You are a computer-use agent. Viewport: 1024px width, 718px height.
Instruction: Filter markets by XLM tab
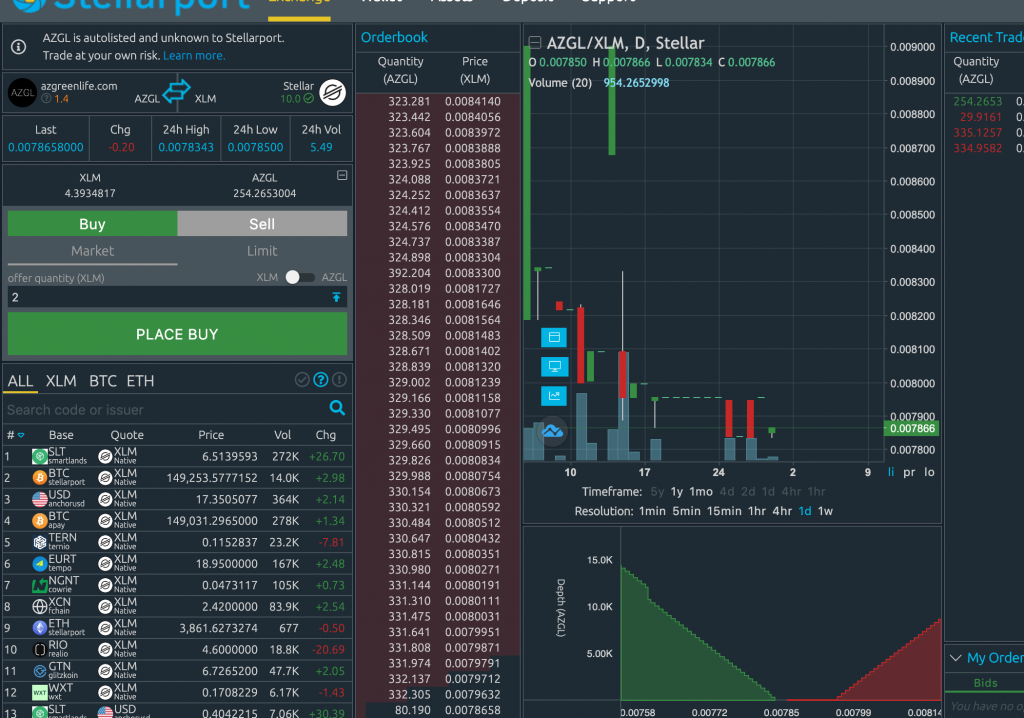click(61, 381)
